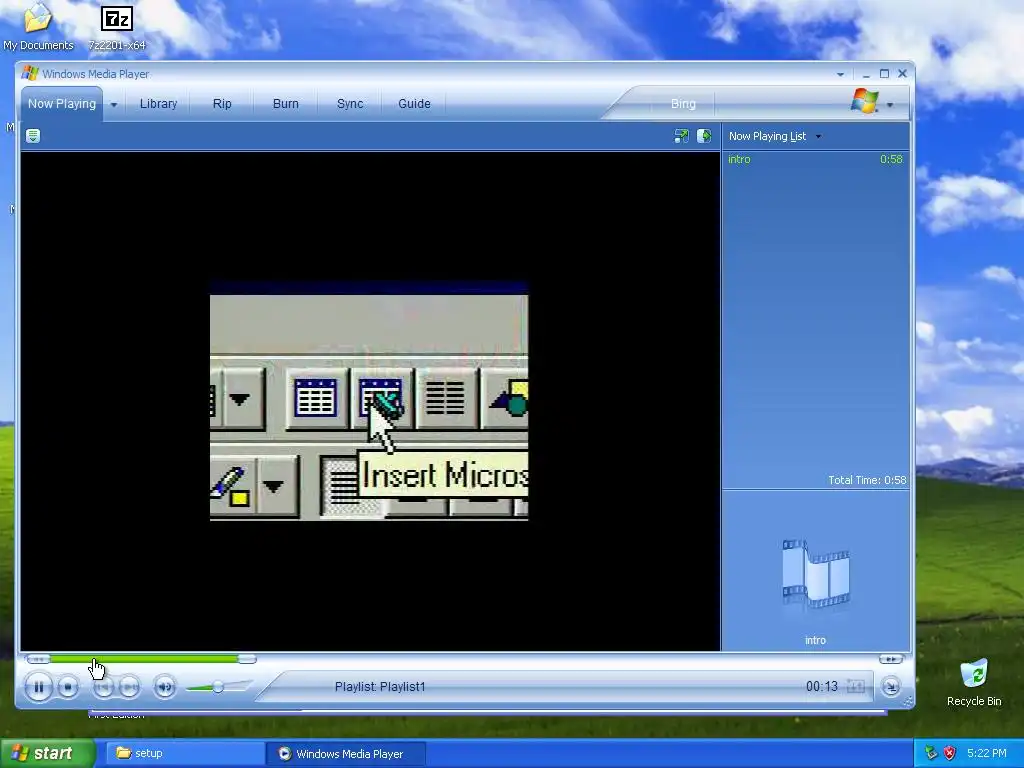This screenshot has height=768, width=1024.
Task: Stop playback with the Stop button
Action: (x=67, y=687)
